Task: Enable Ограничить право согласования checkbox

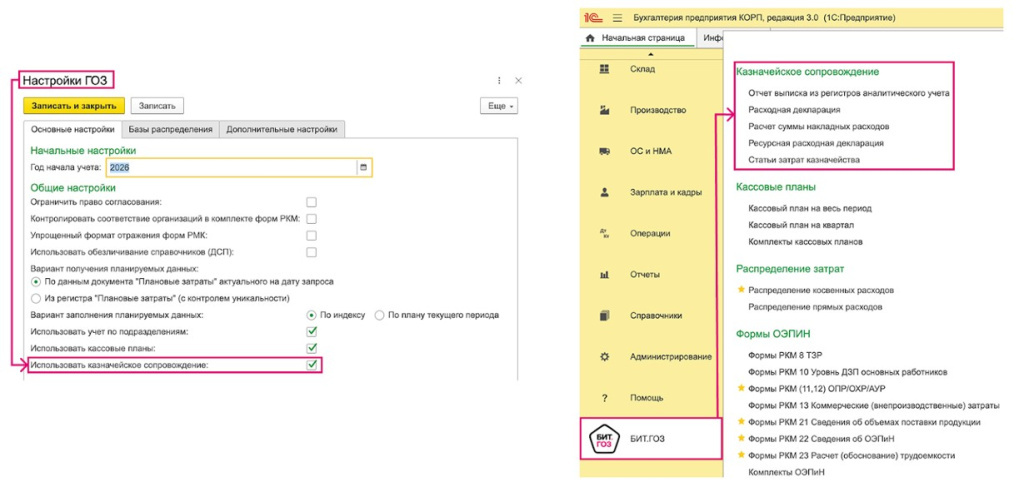Action: (x=312, y=202)
